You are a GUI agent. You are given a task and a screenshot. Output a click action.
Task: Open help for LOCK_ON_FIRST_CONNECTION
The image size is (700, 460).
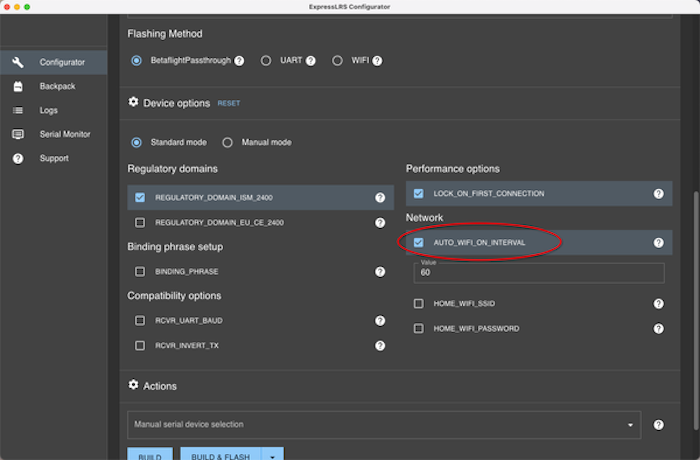(x=658, y=194)
